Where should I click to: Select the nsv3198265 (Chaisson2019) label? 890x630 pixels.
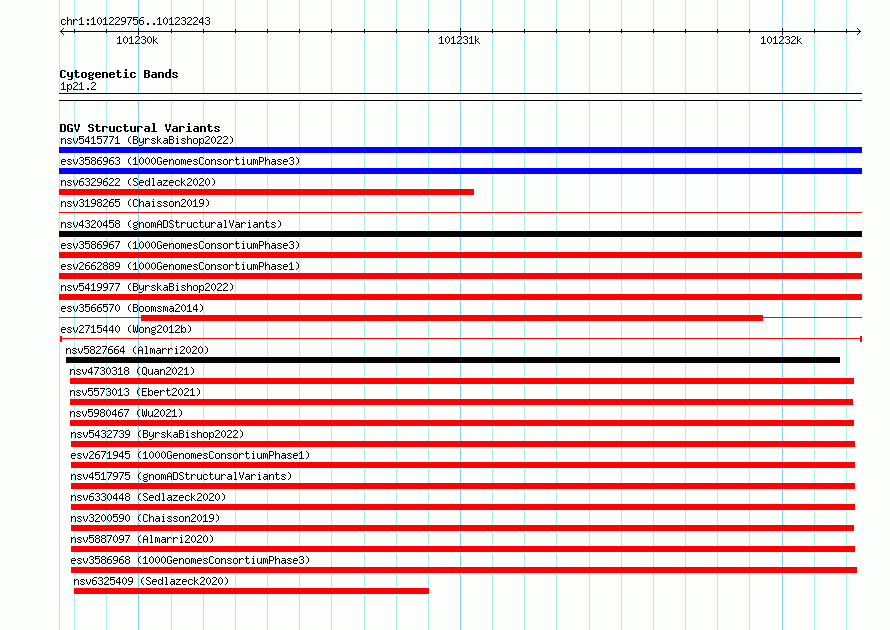135,203
